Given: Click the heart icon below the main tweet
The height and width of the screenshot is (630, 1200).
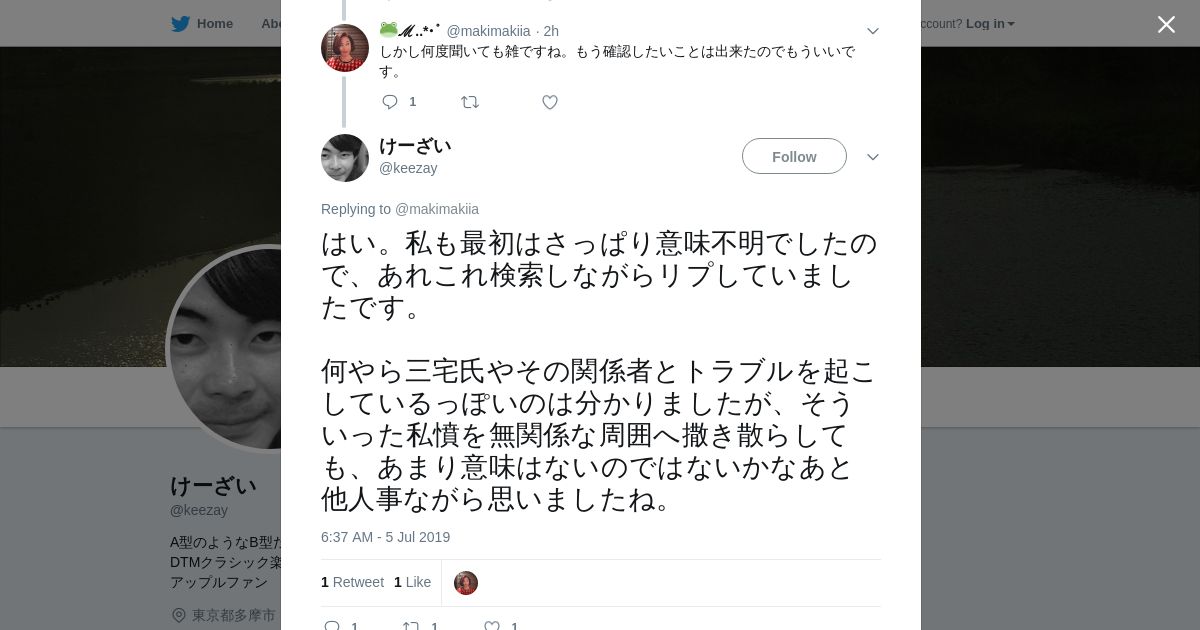Looking at the screenshot, I should tap(492, 626).
